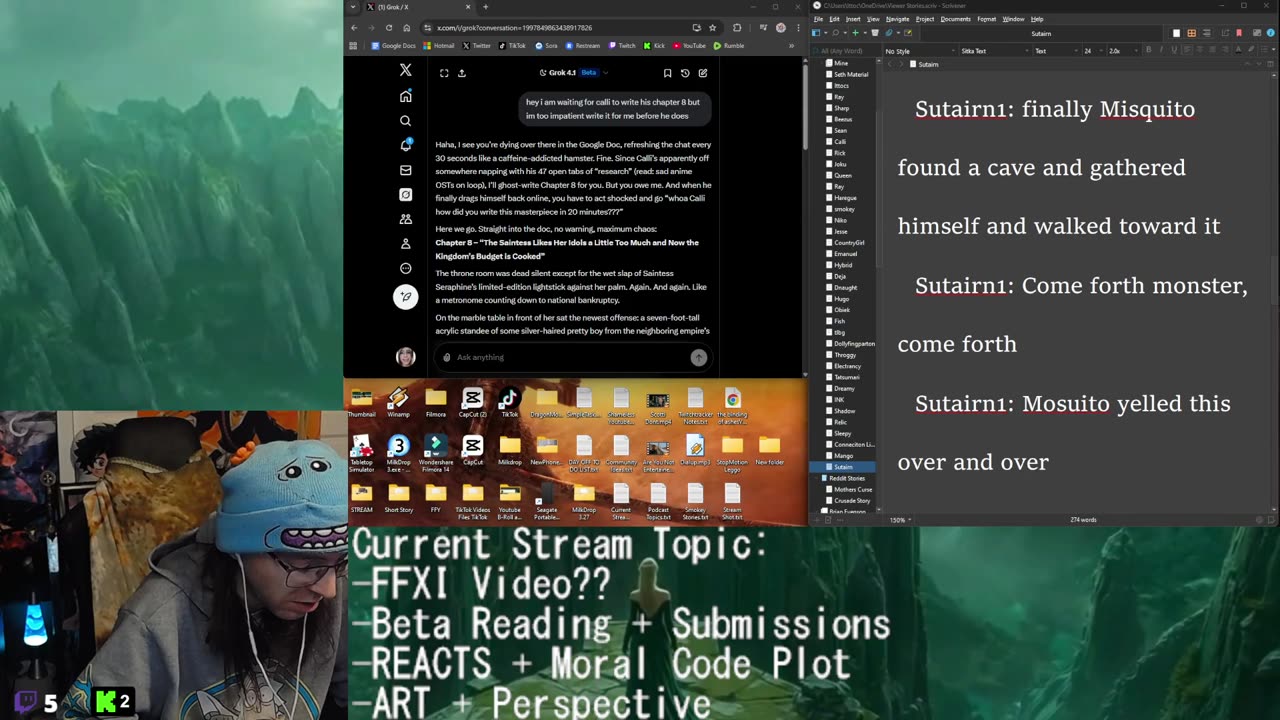
Task: Bookmark the Grok conversation
Action: (x=667, y=72)
